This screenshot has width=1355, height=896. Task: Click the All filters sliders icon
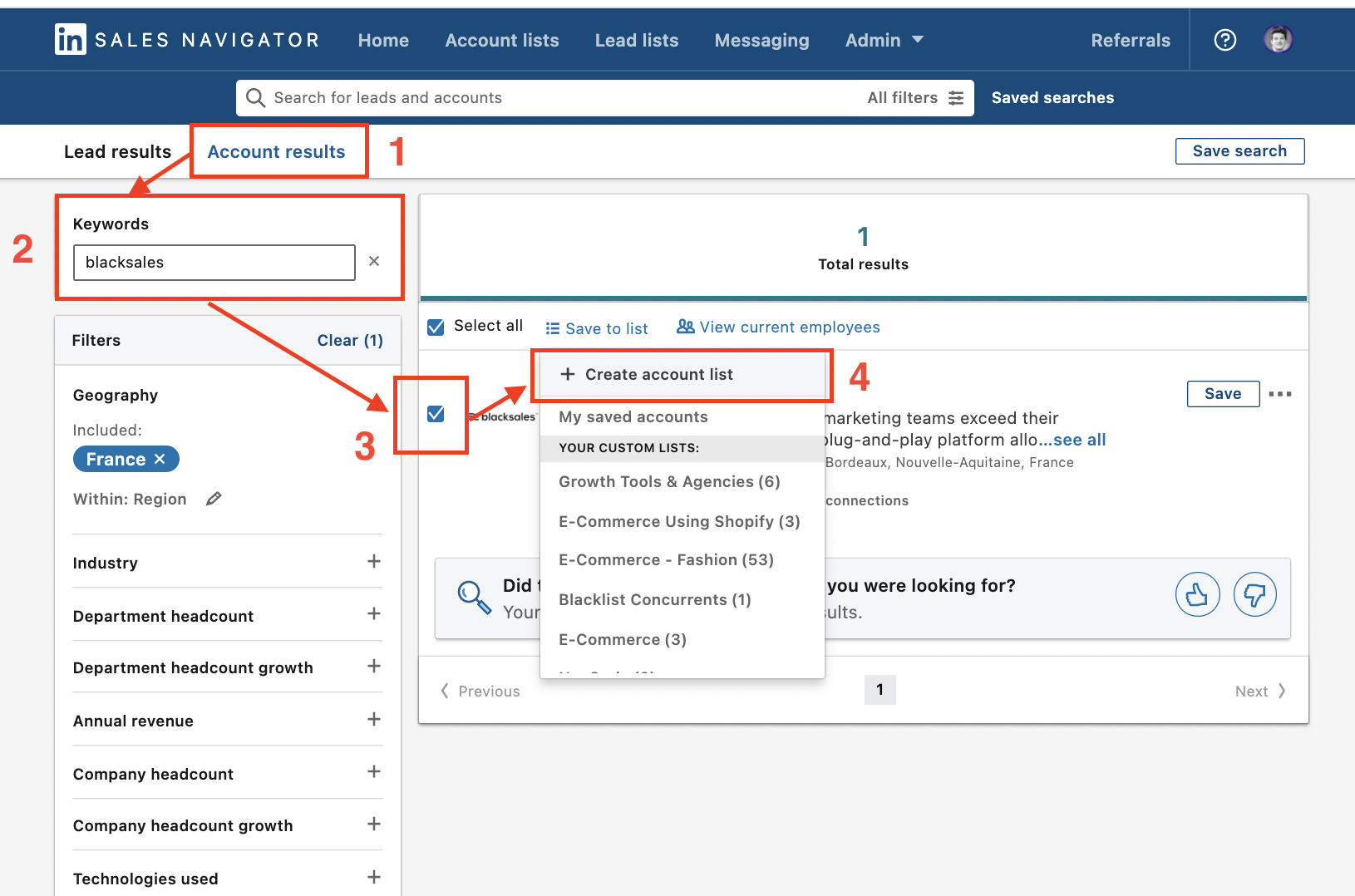coord(956,98)
